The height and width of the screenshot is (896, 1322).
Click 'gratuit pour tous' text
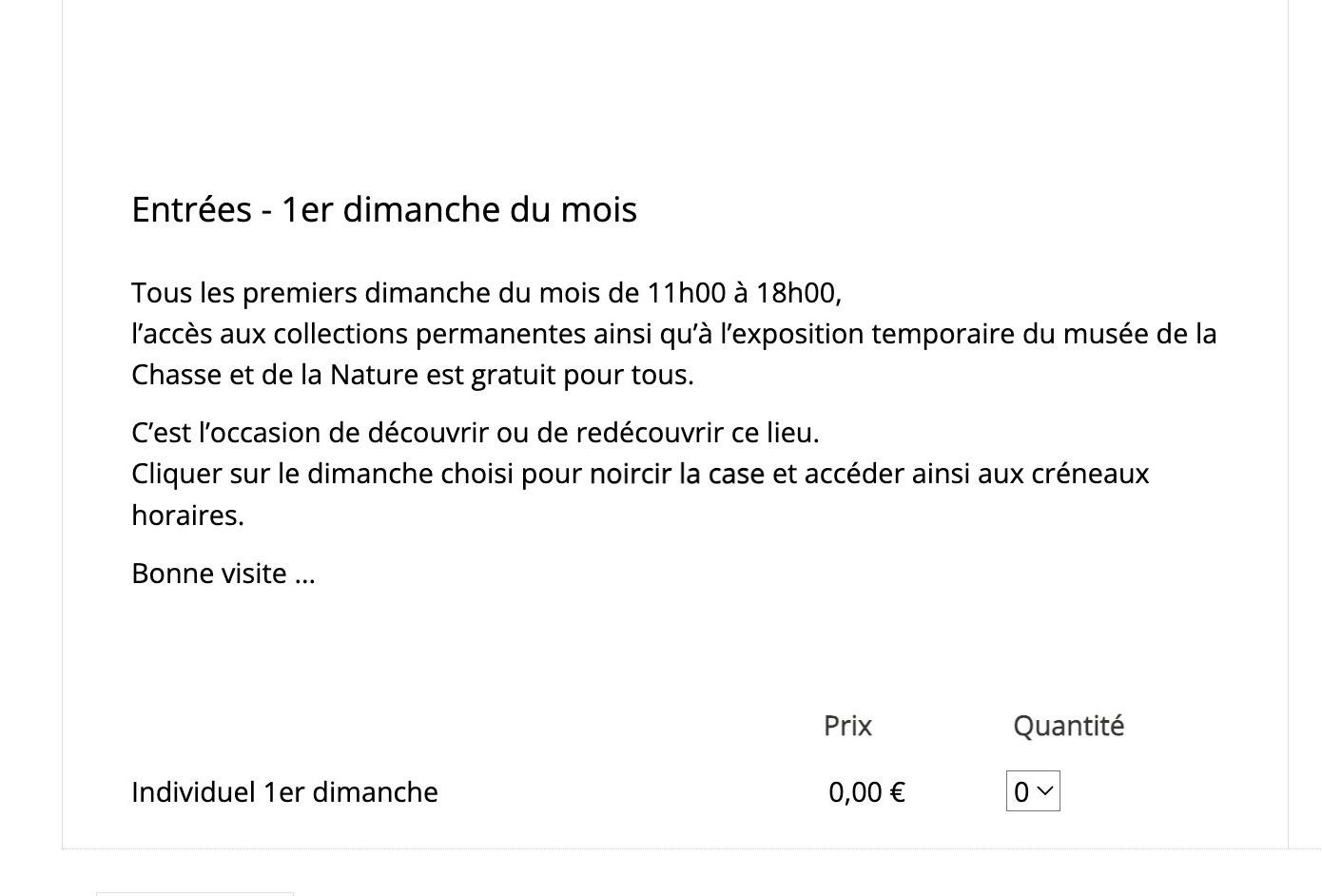tap(581, 375)
